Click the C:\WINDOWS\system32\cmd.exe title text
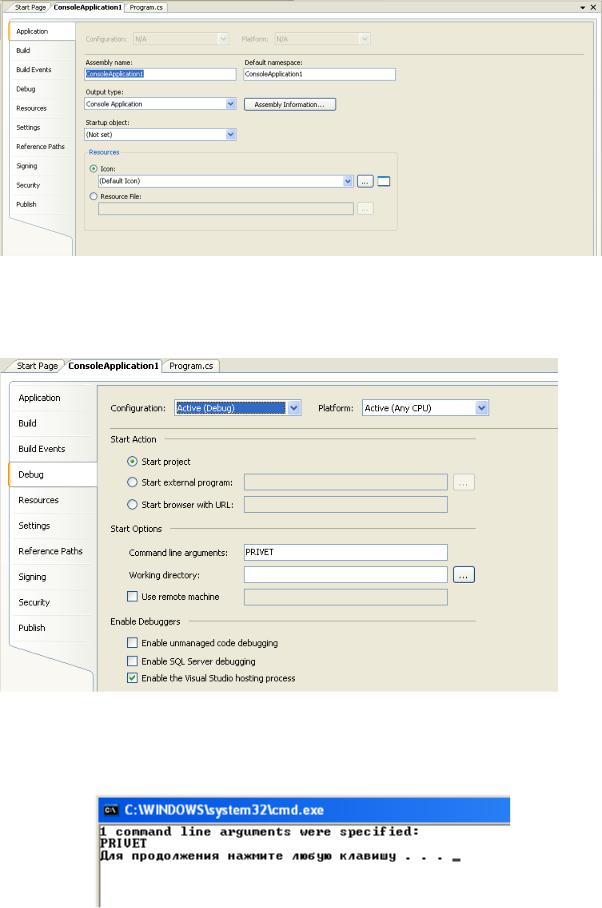Image resolution: width=602 pixels, height=908 pixels. pos(224,810)
